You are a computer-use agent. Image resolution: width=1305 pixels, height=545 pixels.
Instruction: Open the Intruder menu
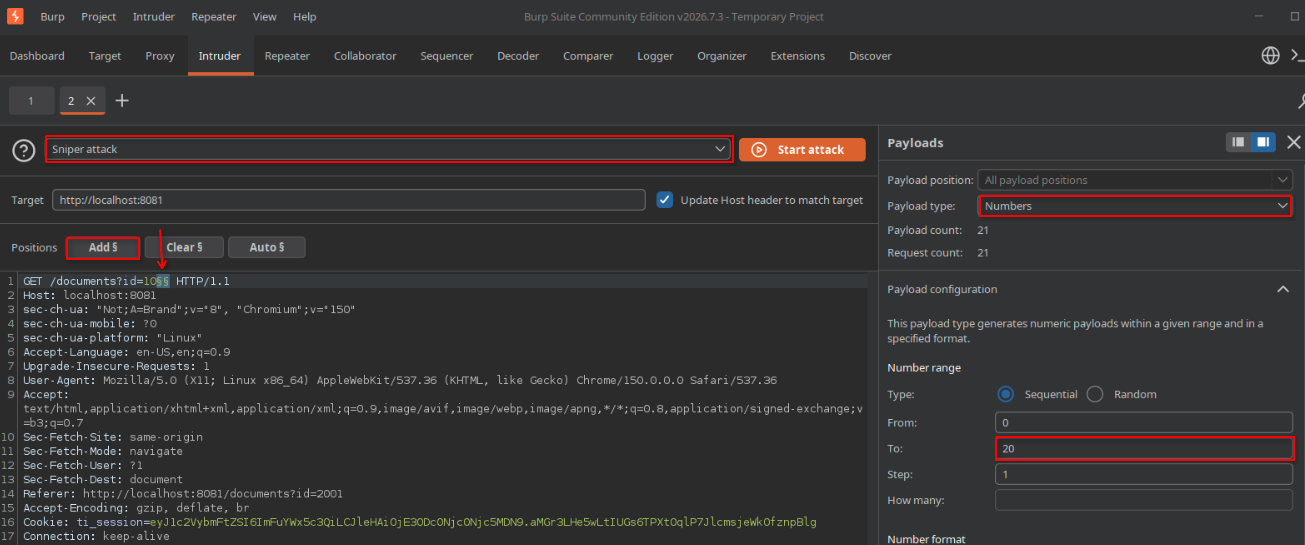pos(153,17)
